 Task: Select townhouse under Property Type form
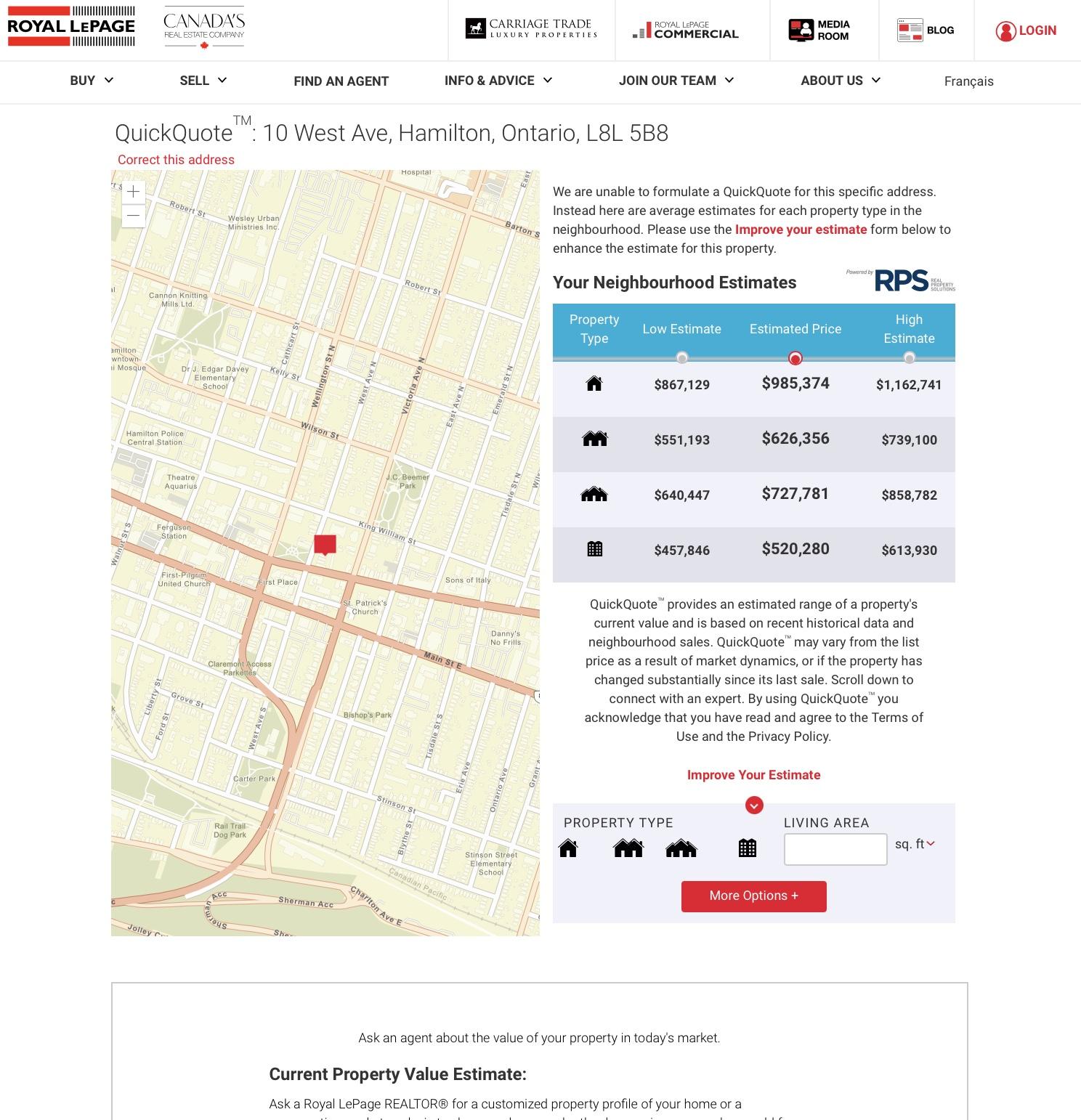[x=681, y=848]
